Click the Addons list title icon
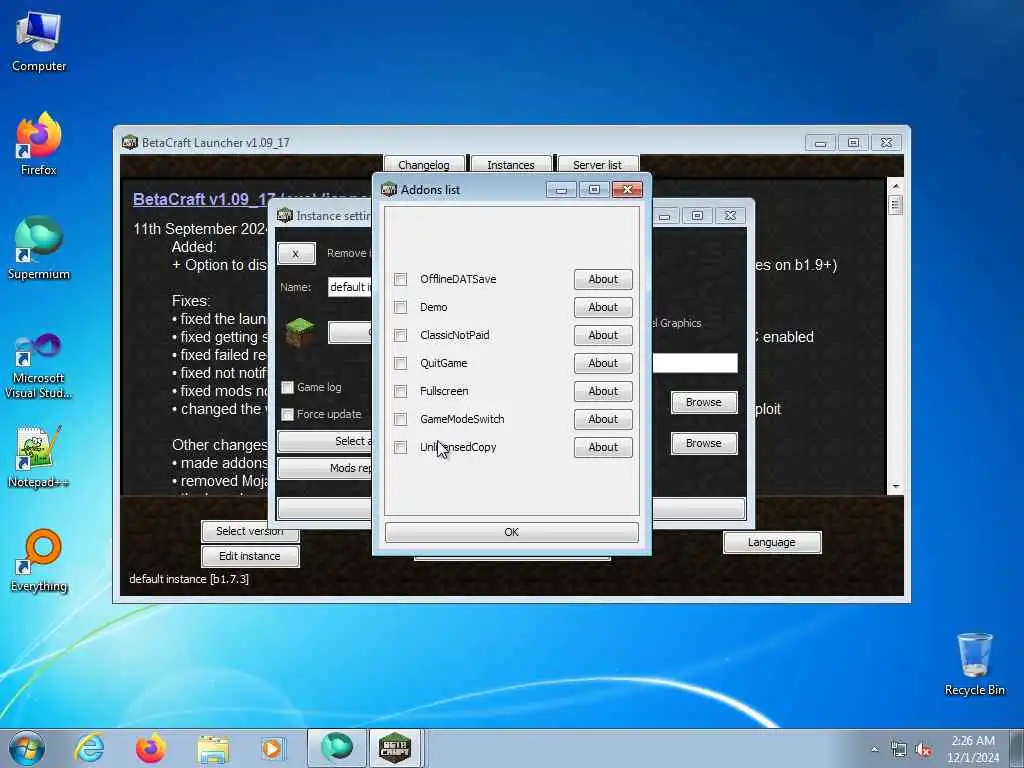The width and height of the screenshot is (1024, 768). click(x=389, y=189)
